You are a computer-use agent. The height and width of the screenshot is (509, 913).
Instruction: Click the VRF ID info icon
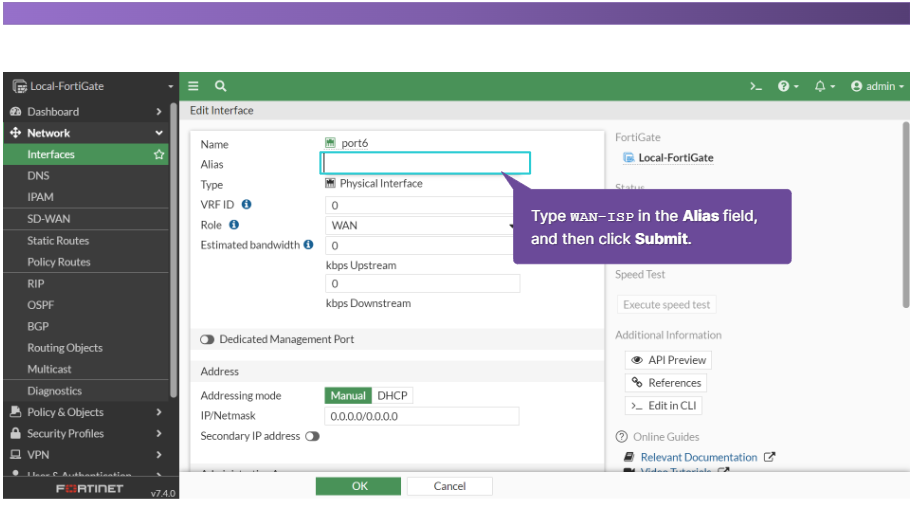(x=246, y=204)
